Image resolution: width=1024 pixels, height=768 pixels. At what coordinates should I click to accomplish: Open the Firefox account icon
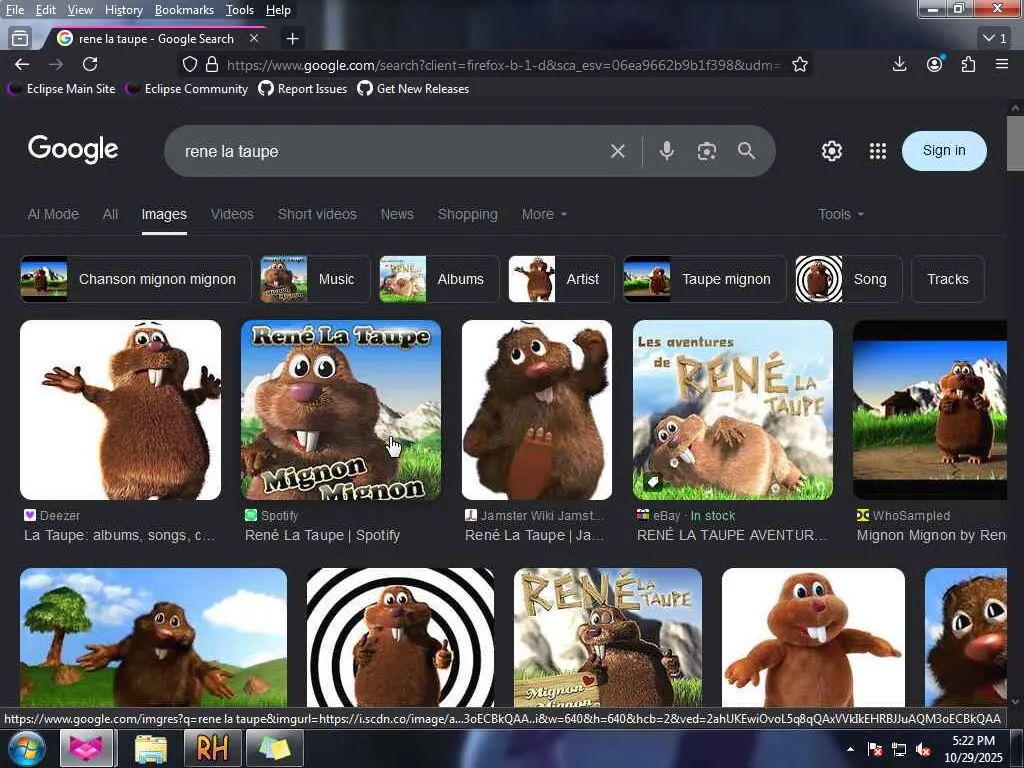coord(935,64)
